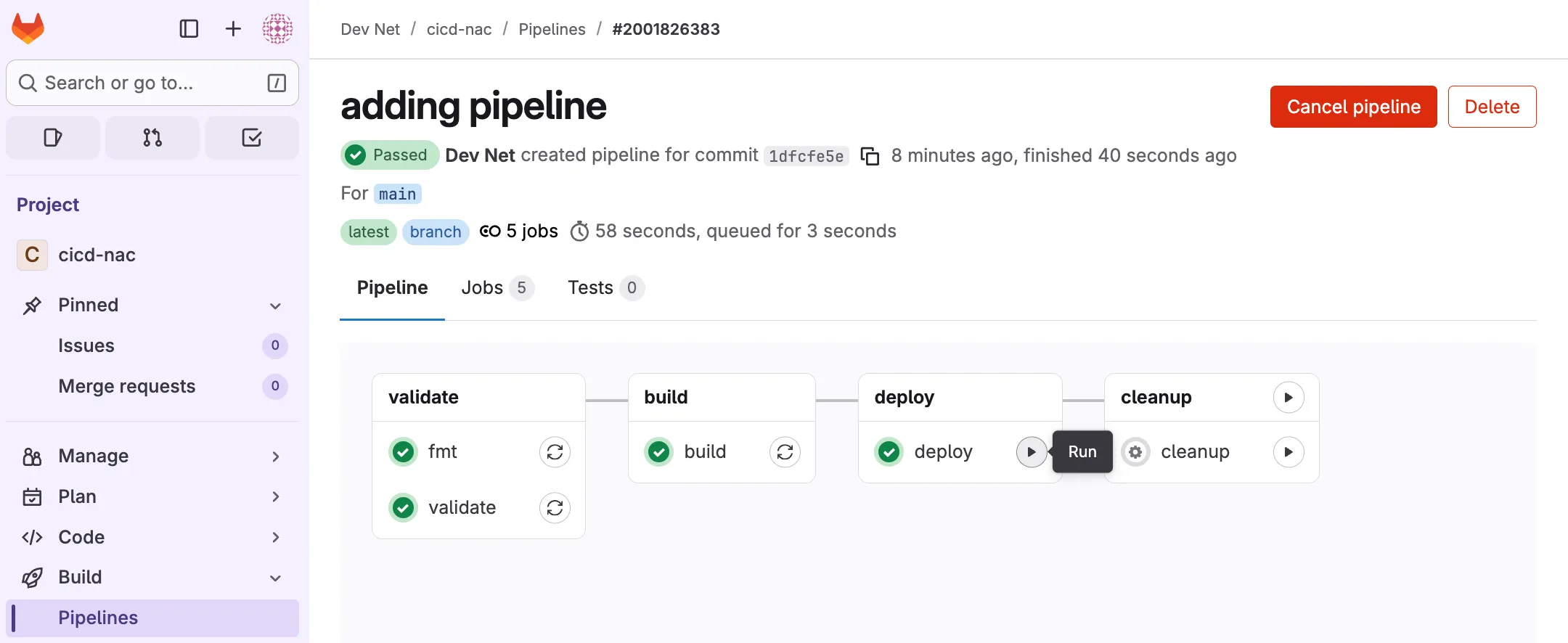The height and width of the screenshot is (643, 1568).
Task: Collapse the Pinned section
Action: (275, 306)
